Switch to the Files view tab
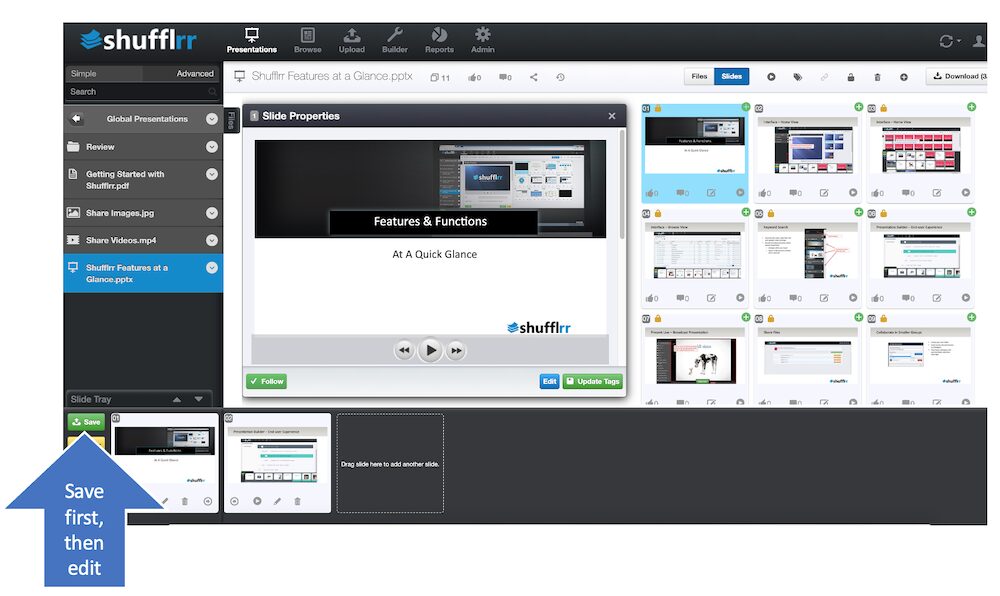 pyautogui.click(x=699, y=76)
